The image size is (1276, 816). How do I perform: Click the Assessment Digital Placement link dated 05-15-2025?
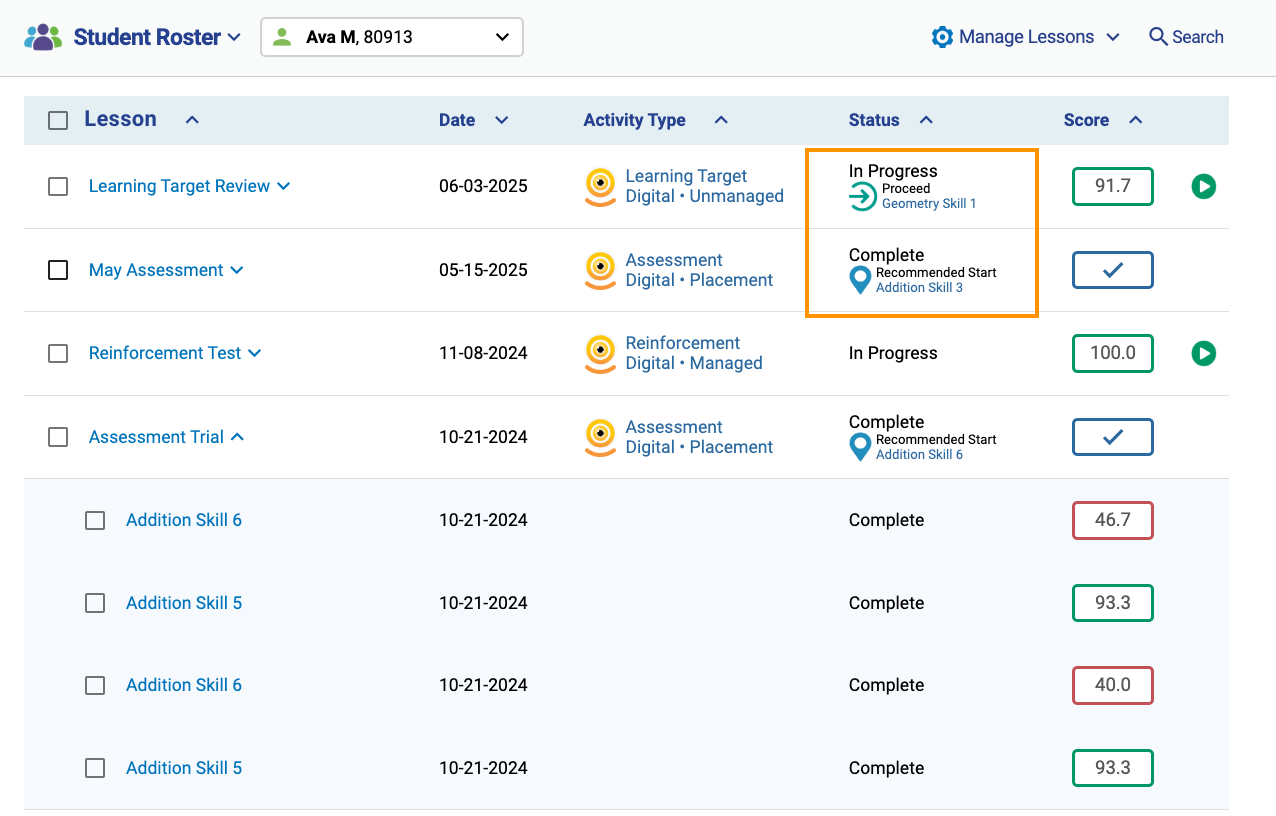tap(699, 270)
